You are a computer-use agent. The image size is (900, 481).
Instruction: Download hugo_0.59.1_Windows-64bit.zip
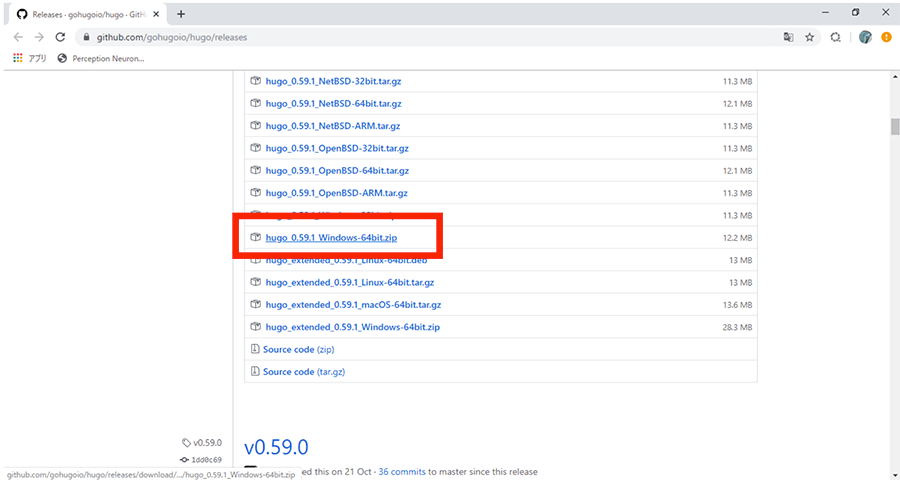tap(331, 238)
